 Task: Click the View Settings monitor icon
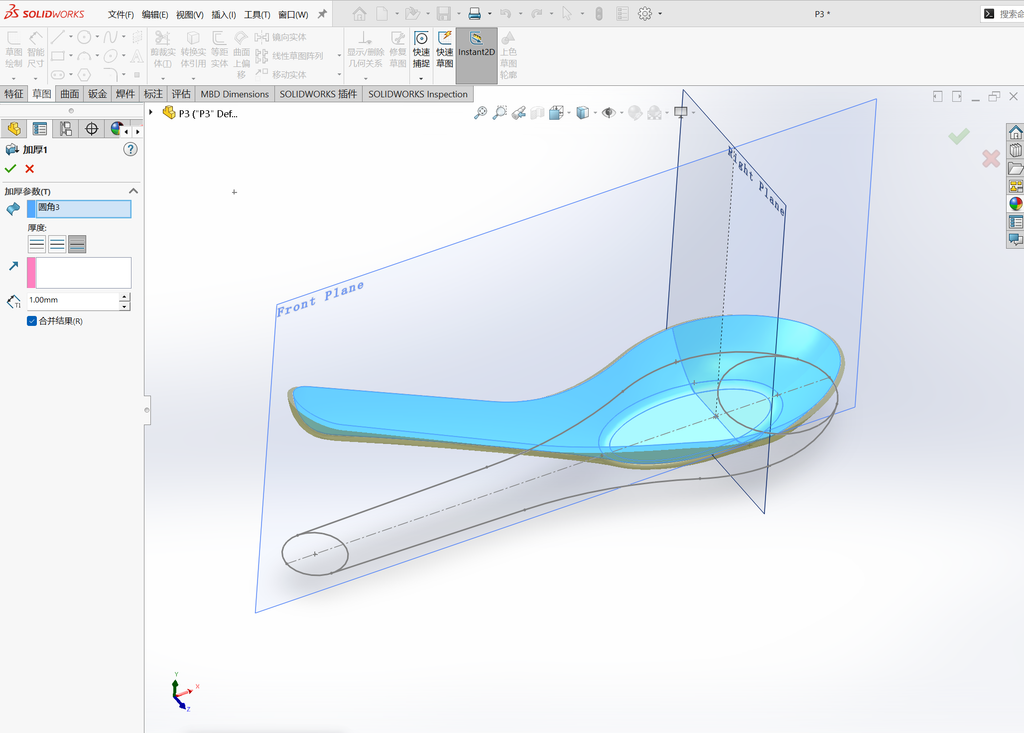point(680,112)
